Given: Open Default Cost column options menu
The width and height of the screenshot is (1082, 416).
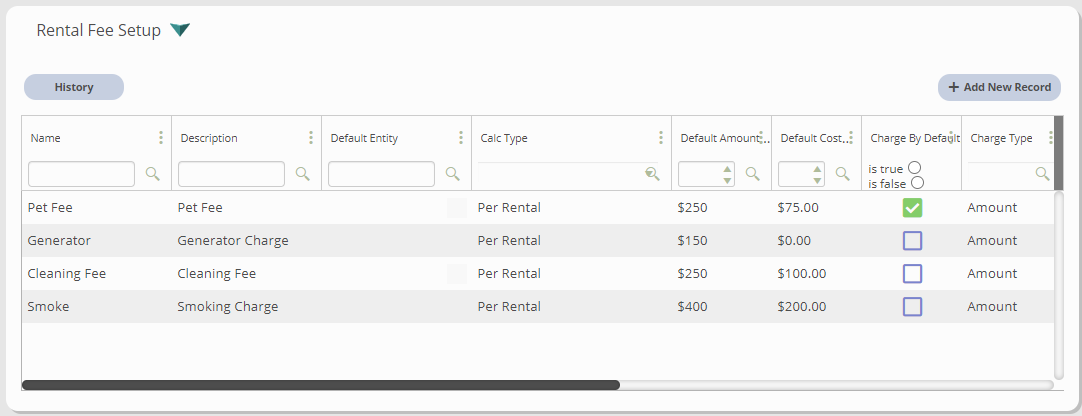Looking at the screenshot, I should [851, 137].
